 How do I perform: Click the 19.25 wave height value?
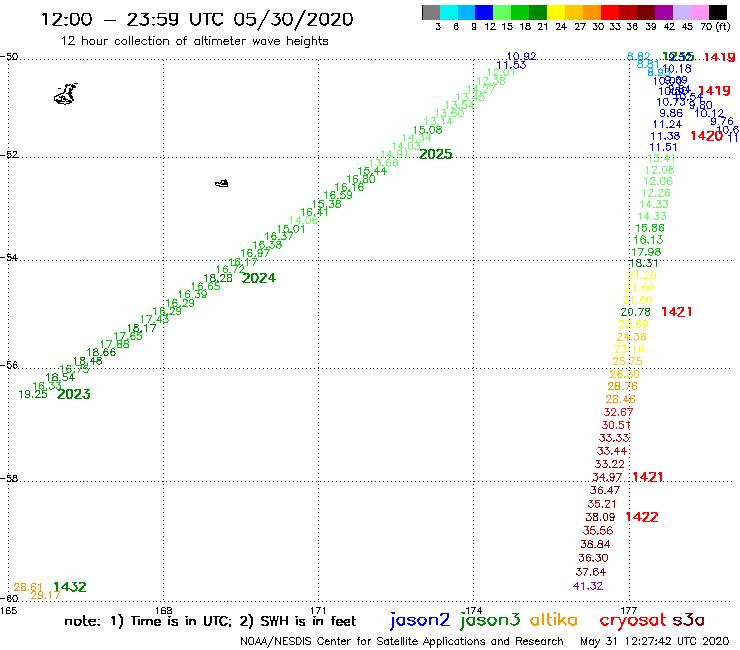[x=33, y=394]
